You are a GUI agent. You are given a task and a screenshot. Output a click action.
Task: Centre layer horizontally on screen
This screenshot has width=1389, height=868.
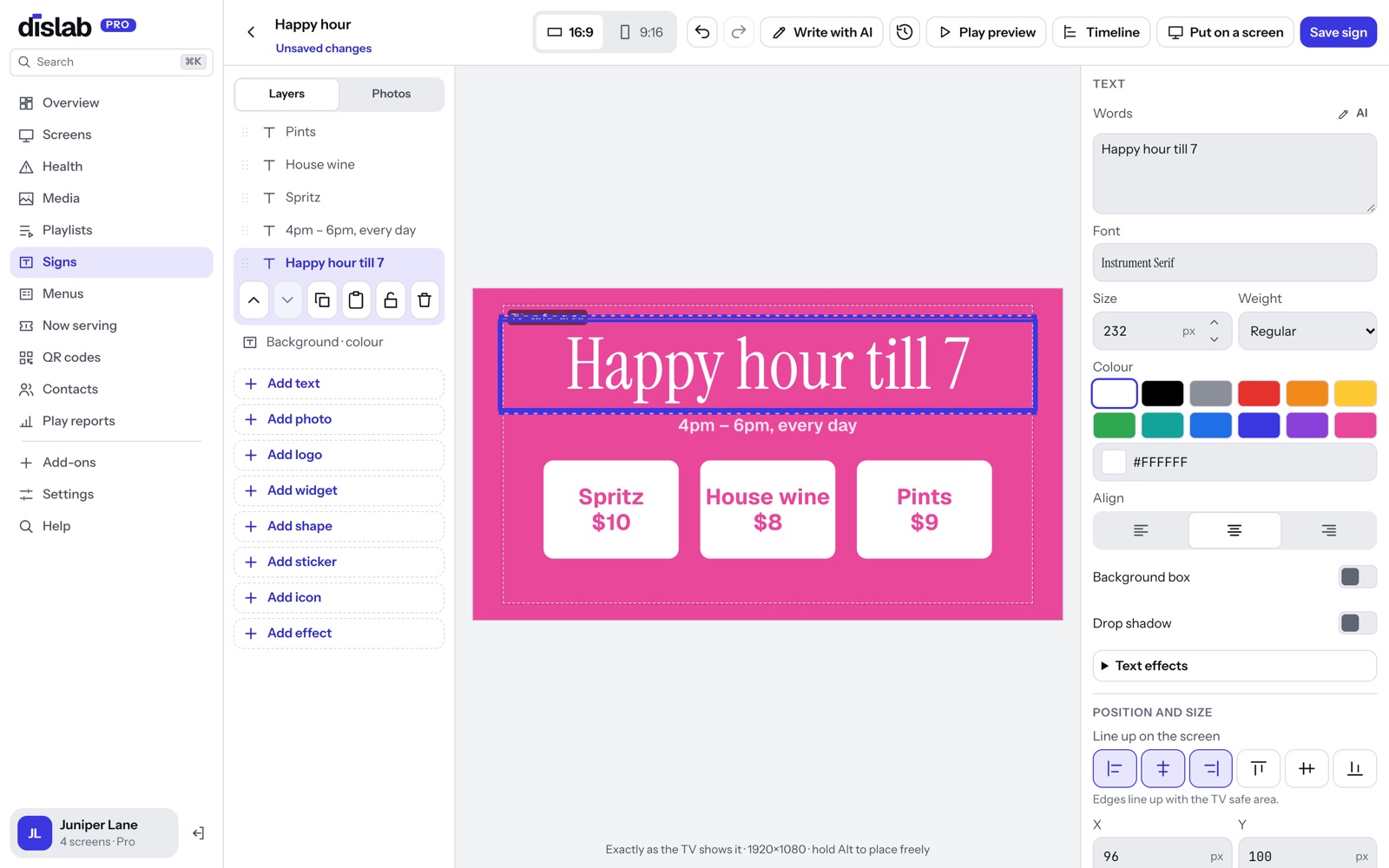(1162, 768)
